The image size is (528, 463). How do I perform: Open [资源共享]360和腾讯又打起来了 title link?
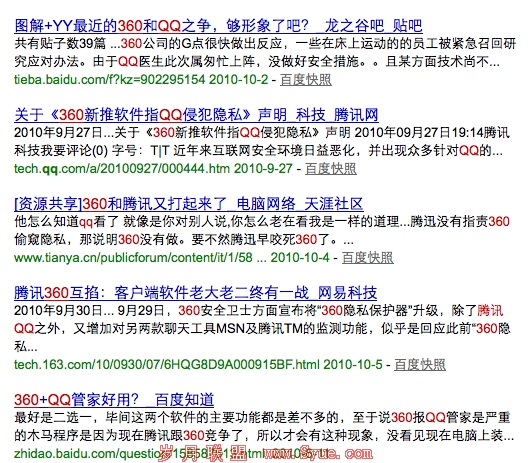189,204
